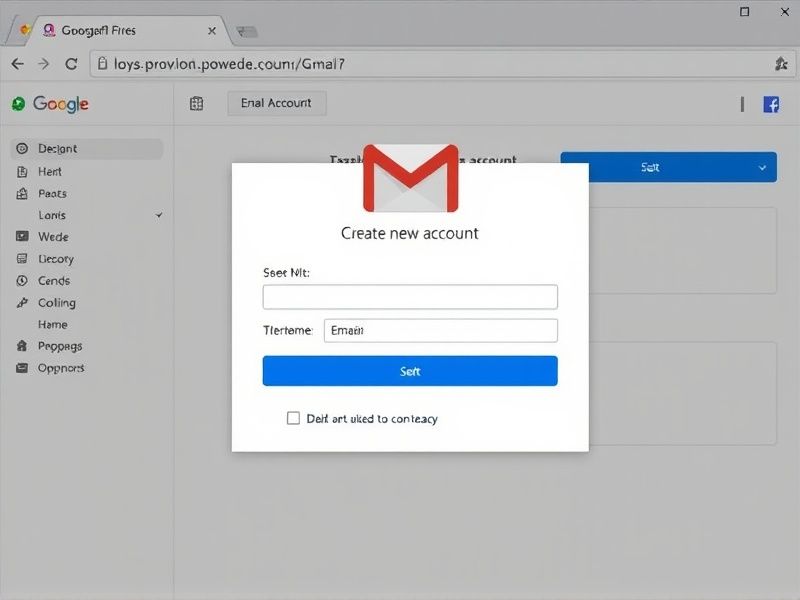Click the orange icon left of the tab
800x600 pixels.
tap(25, 30)
